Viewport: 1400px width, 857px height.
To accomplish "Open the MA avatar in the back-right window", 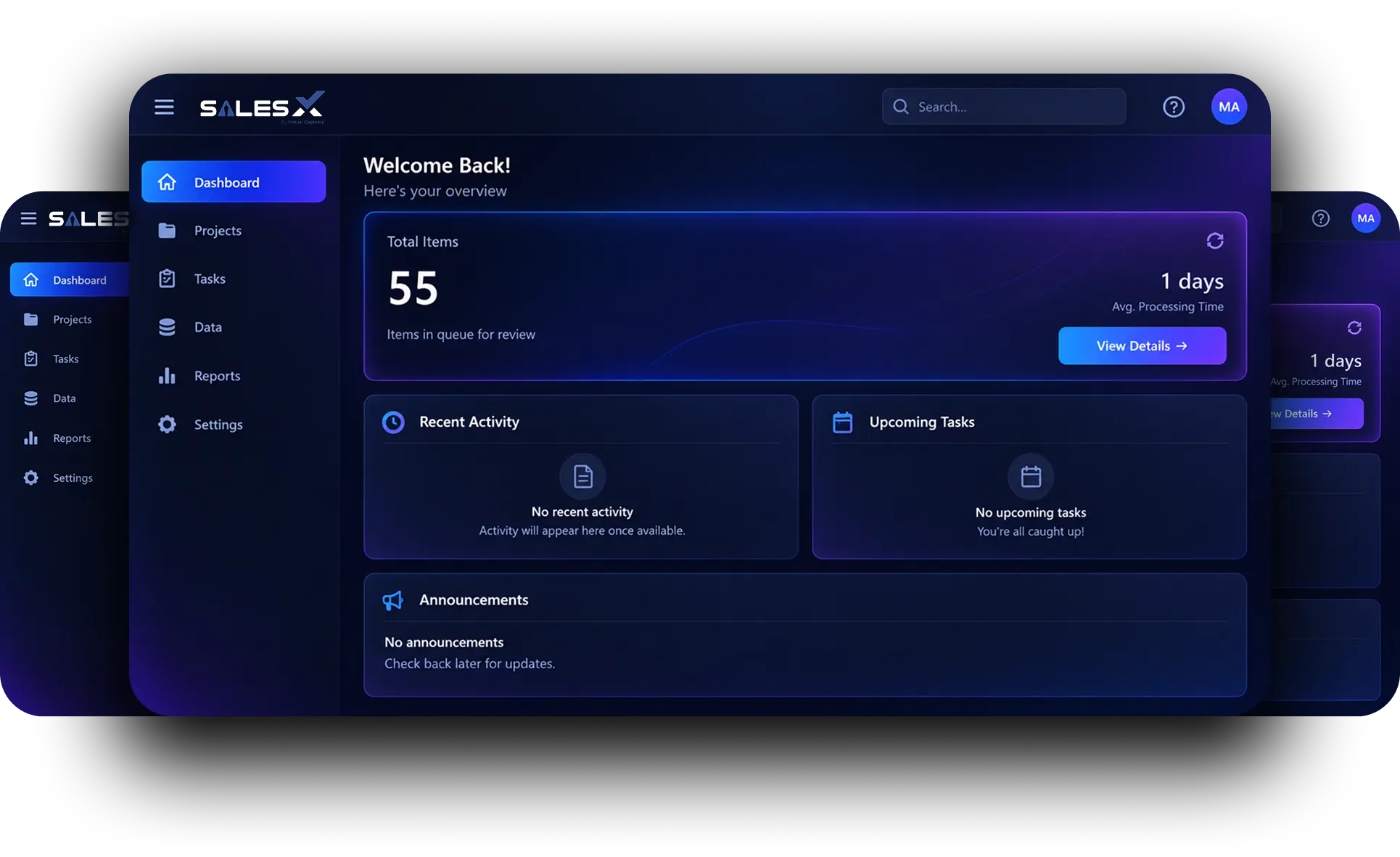I will click(x=1366, y=218).
